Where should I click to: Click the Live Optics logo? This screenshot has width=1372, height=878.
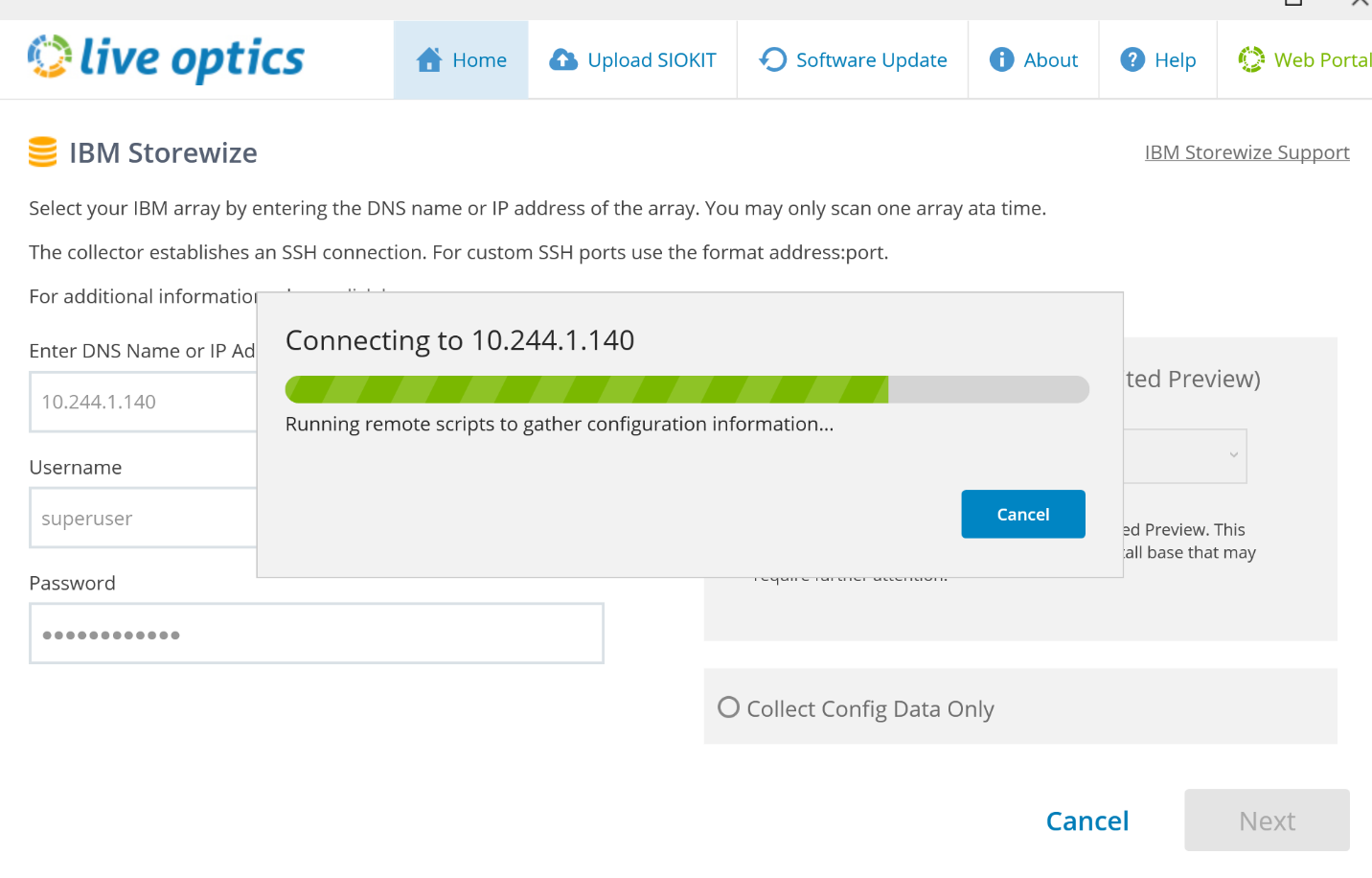pyautogui.click(x=166, y=58)
